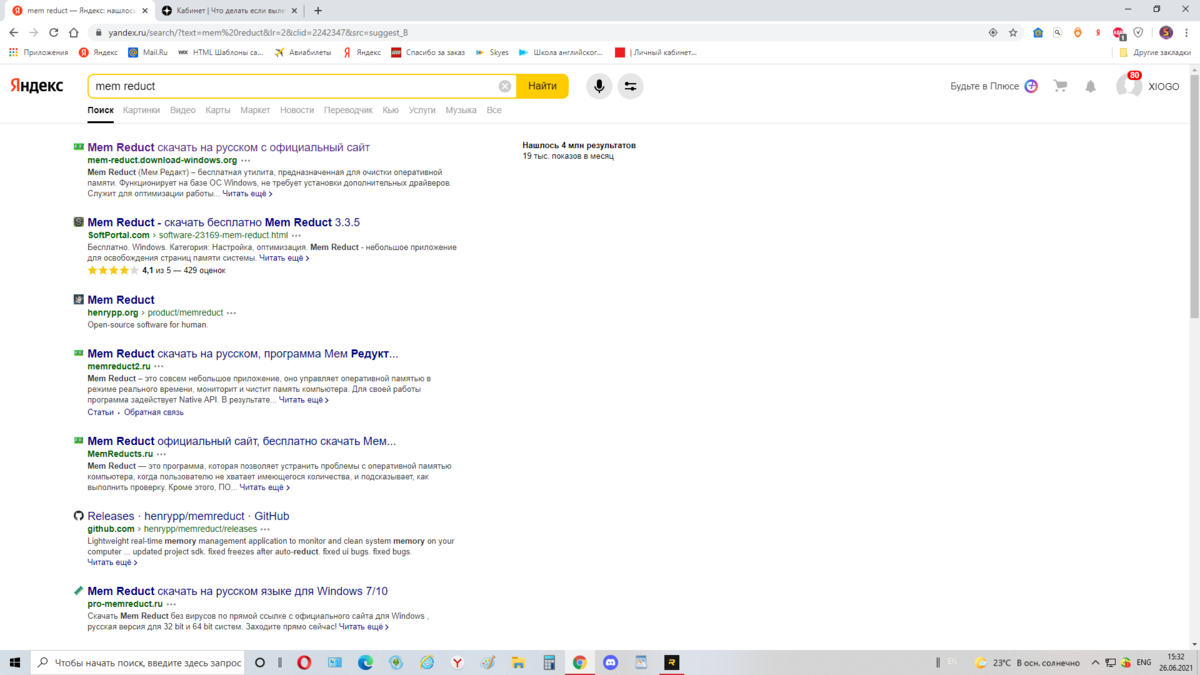Open Yandex Browser from the taskbar
Screen dimensions: 1200x675
tap(457, 662)
